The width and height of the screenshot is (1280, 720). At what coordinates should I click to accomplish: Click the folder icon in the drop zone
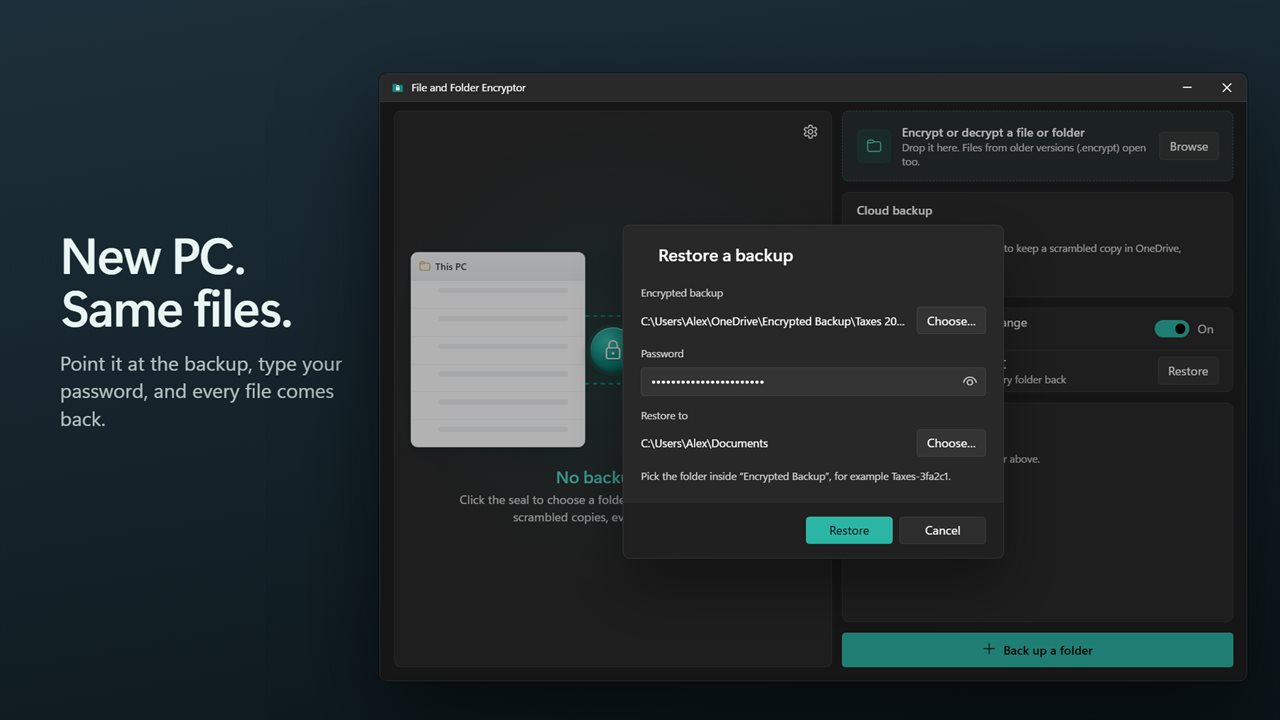pos(874,146)
